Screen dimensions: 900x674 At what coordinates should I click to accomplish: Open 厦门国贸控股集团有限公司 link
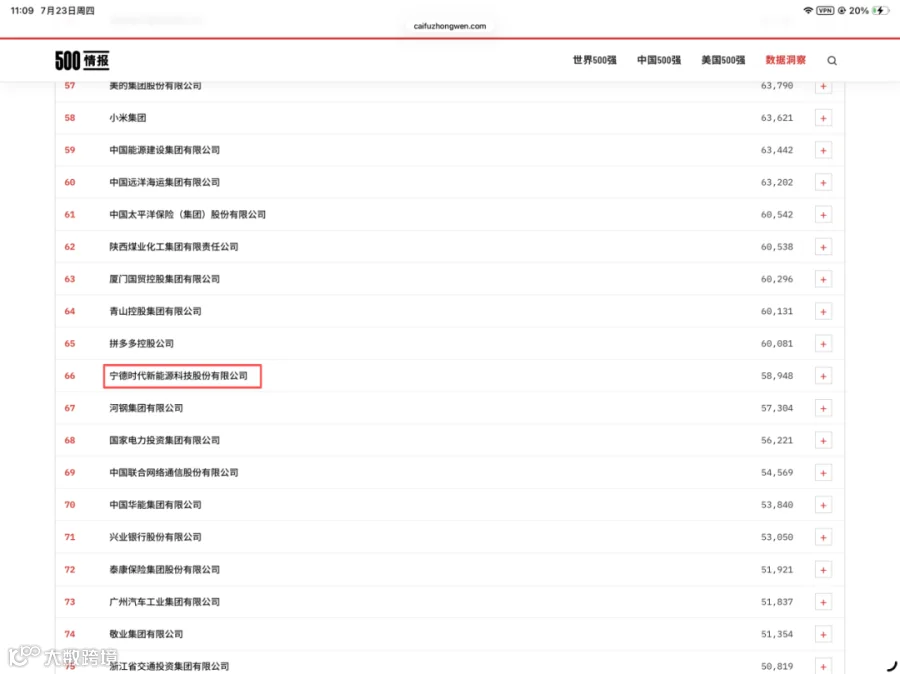click(x=164, y=278)
